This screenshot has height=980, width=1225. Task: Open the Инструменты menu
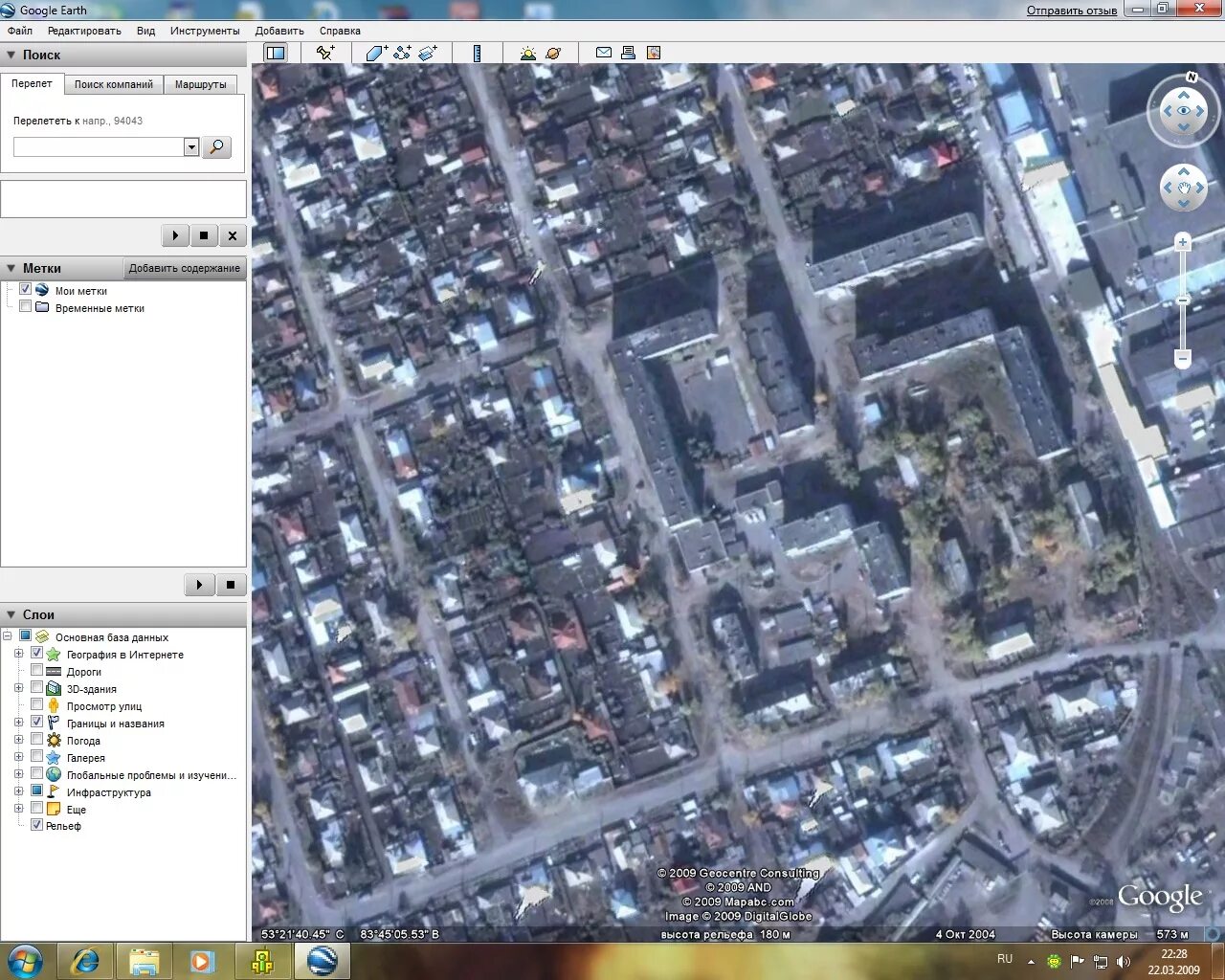click(205, 31)
